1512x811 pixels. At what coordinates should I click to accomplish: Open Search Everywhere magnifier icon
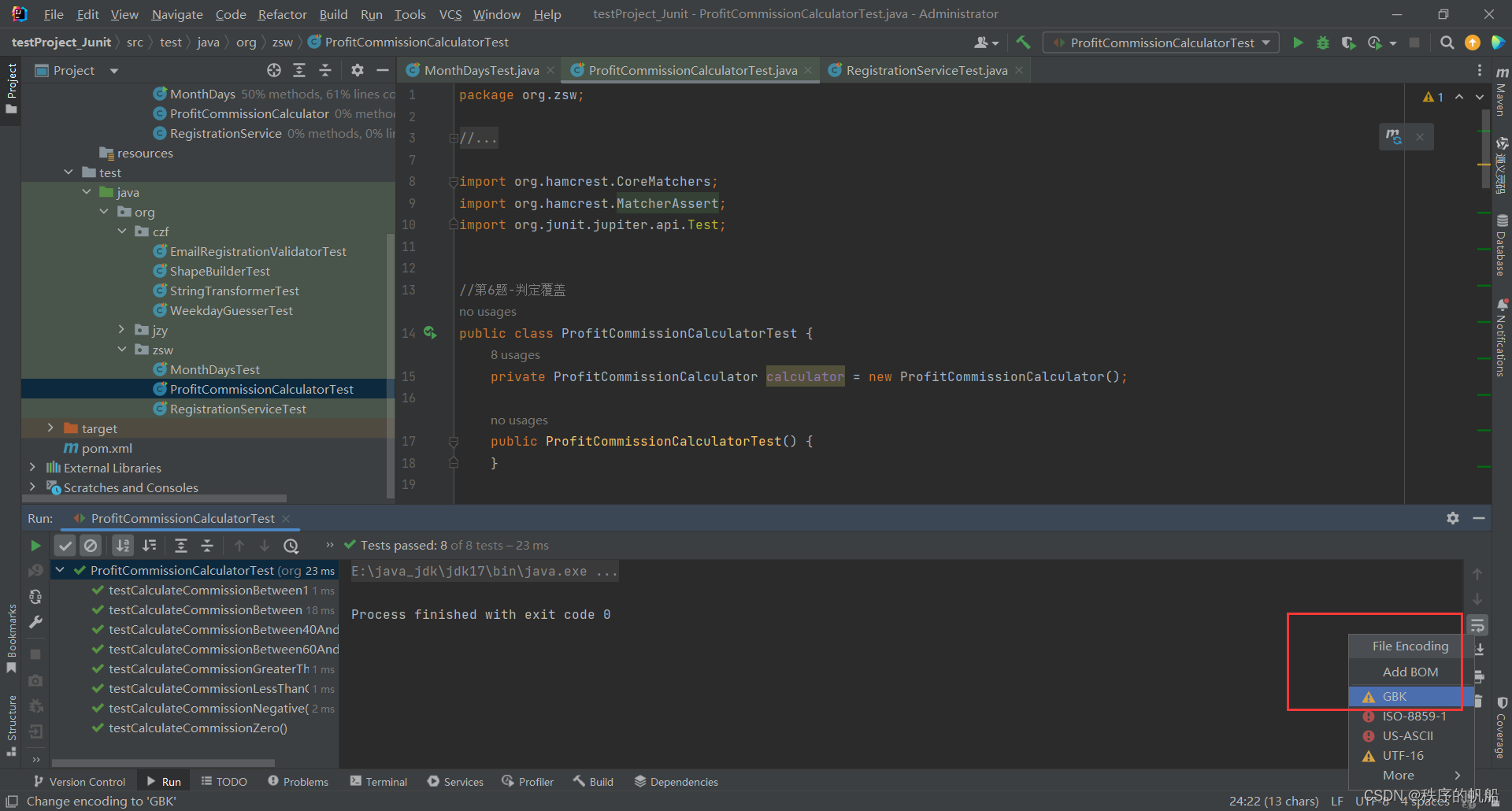coord(1447,43)
